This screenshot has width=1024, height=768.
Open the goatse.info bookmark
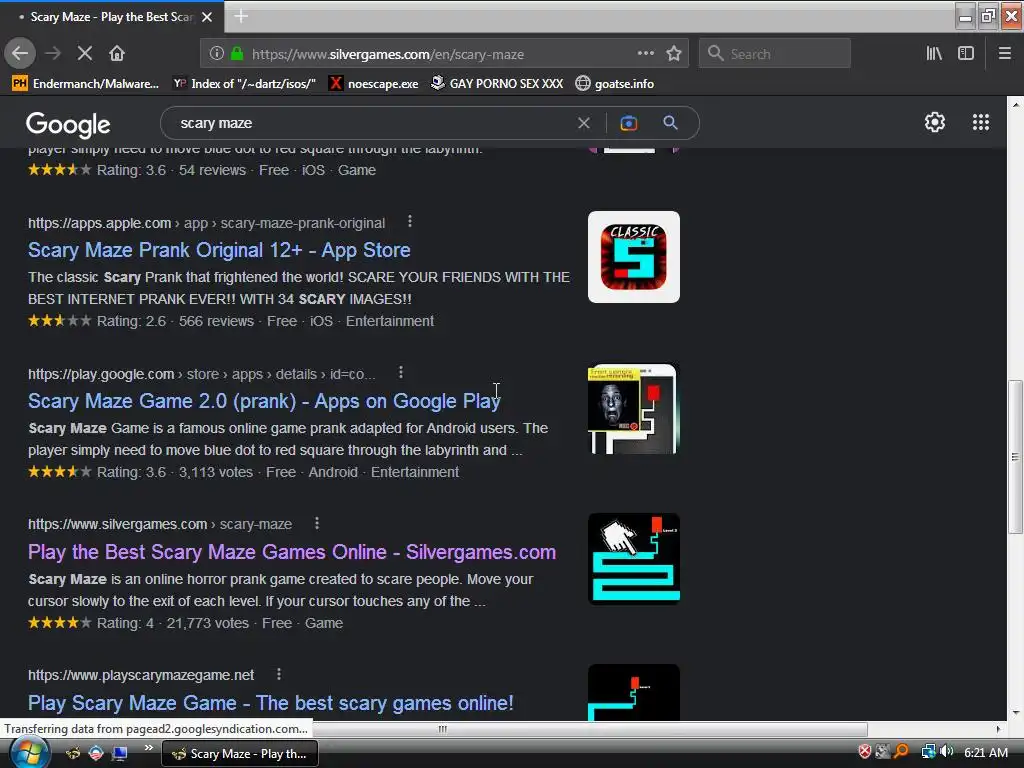[615, 84]
